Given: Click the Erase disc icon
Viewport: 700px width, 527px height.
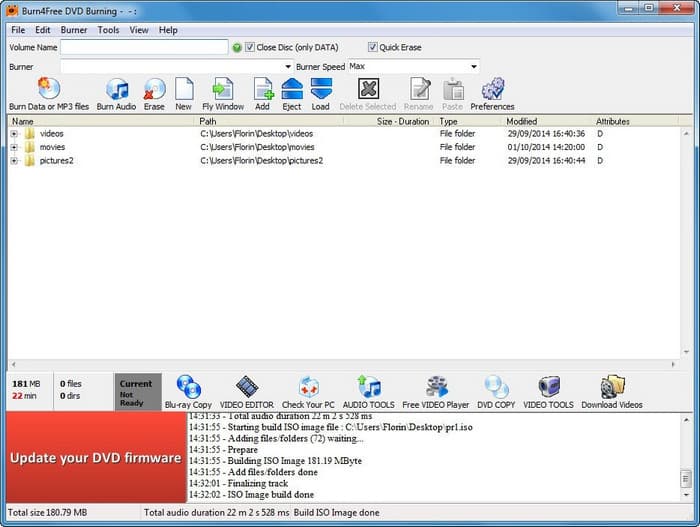Looking at the screenshot, I should 154,90.
